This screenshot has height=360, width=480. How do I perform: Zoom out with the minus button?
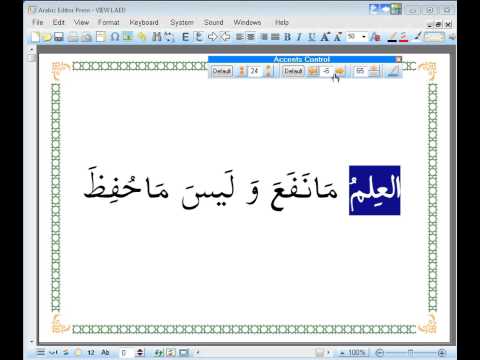pos(379,352)
